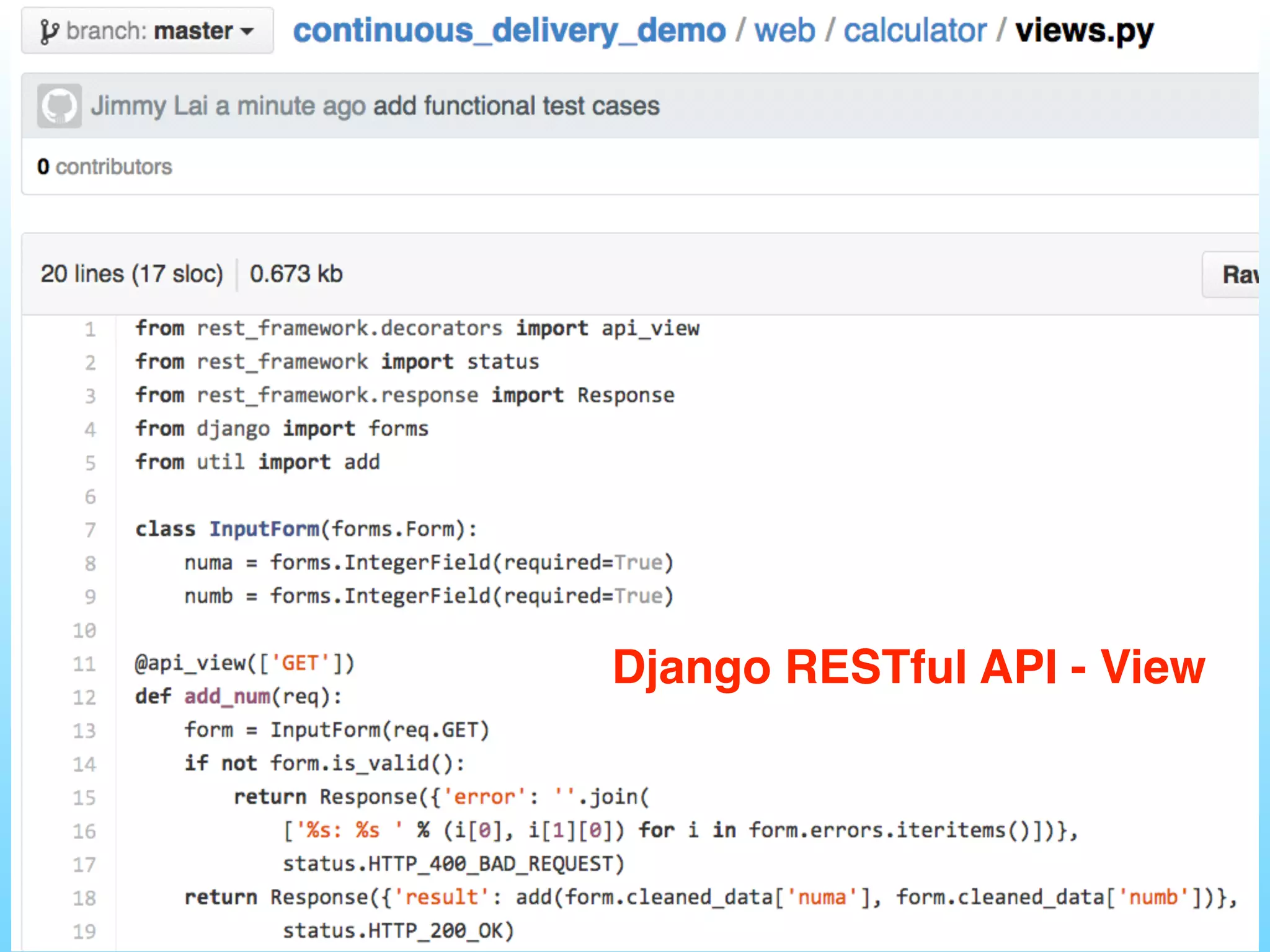Select line number 2

[91, 363]
